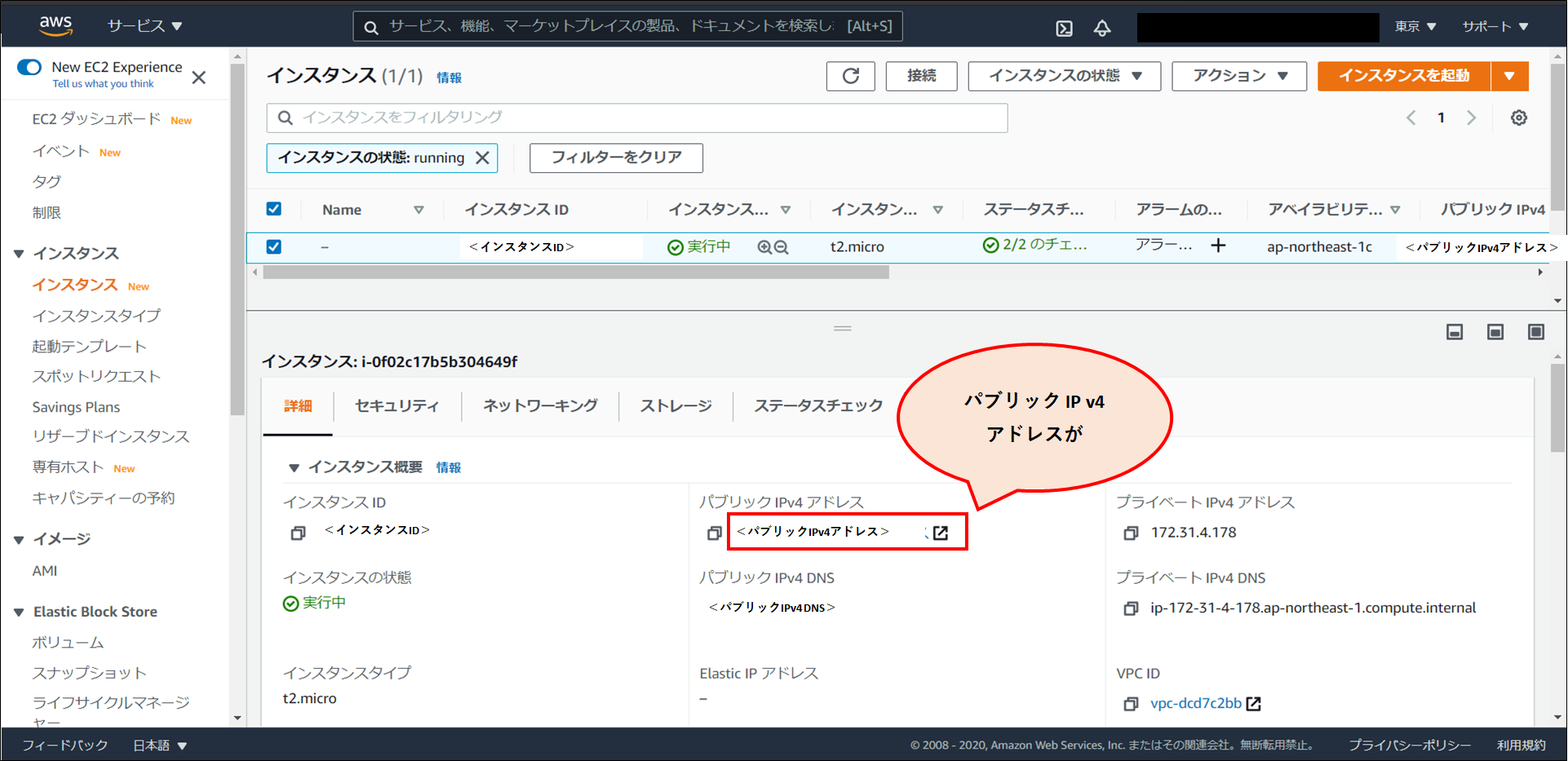
Task: Switch to the ストレージ tab
Action: [x=675, y=405]
